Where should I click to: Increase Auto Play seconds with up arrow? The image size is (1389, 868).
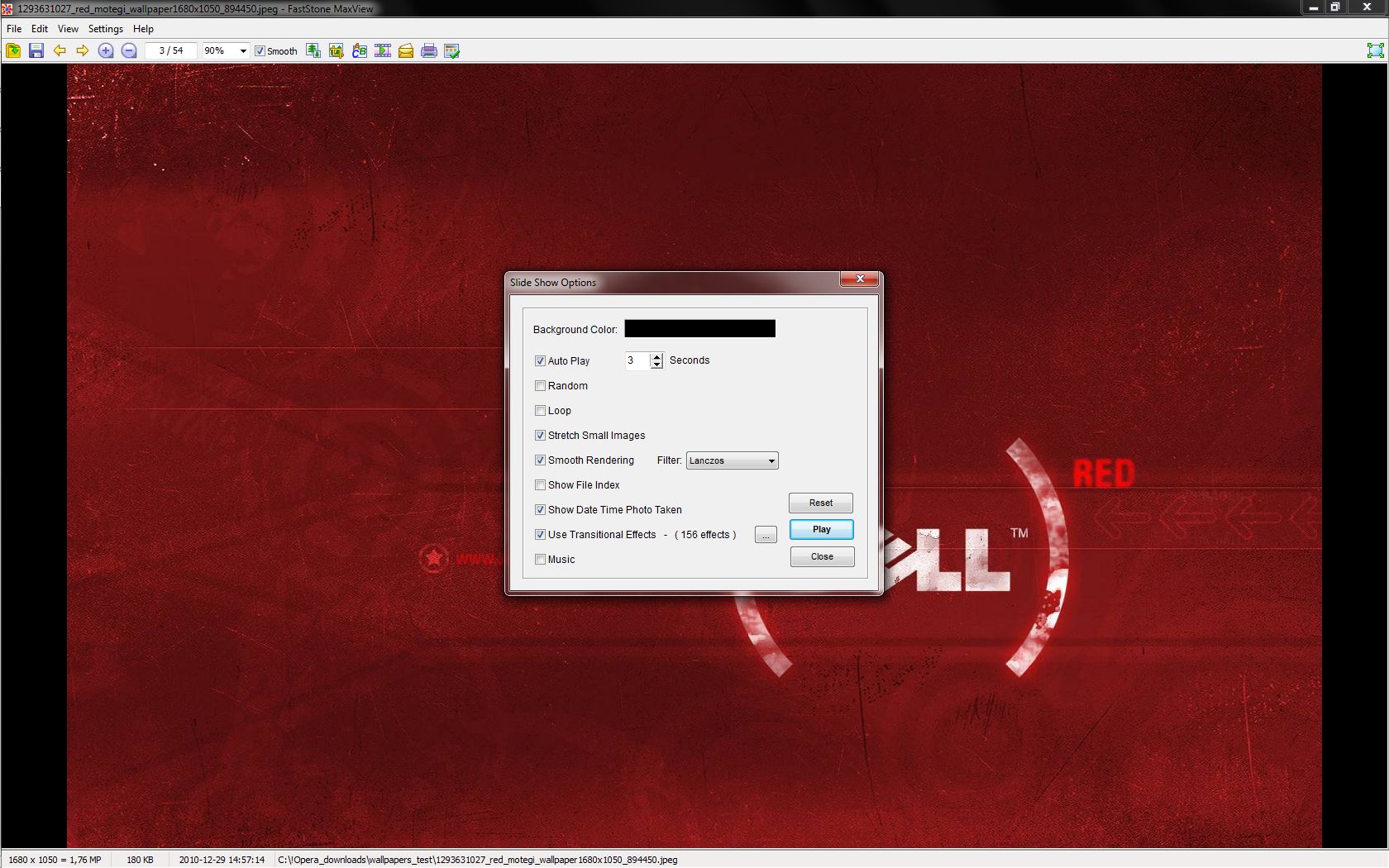pyautogui.click(x=656, y=356)
